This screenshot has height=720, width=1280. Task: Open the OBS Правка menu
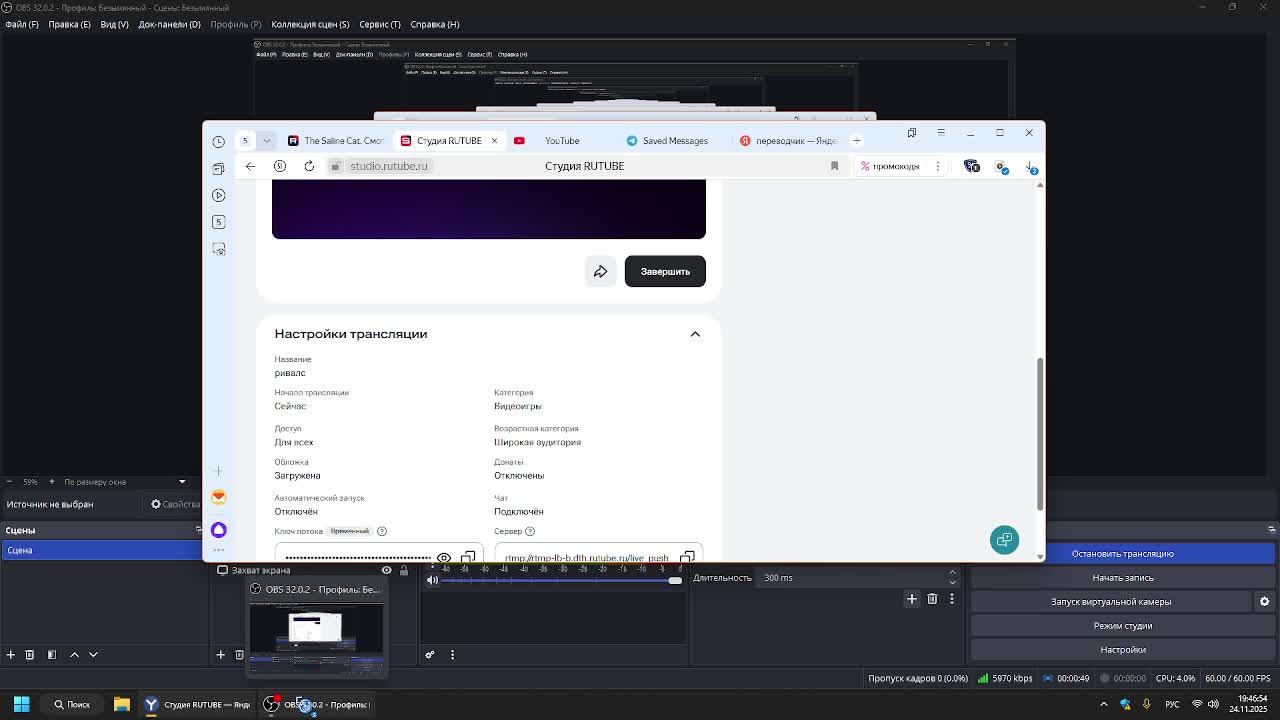[x=69, y=24]
